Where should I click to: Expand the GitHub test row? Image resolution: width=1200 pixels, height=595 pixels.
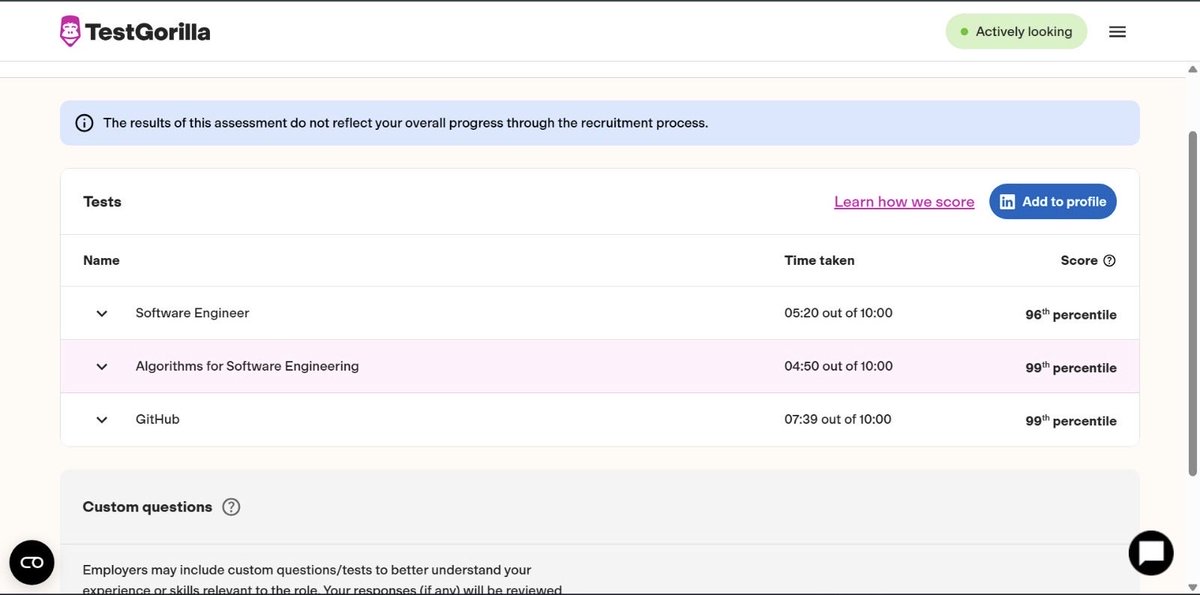[x=102, y=420]
